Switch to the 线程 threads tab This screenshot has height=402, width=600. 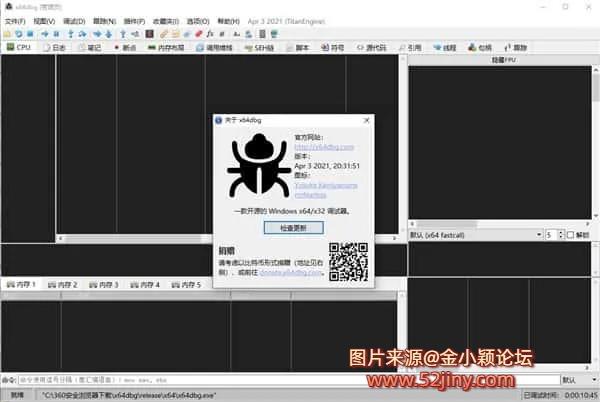click(445, 47)
